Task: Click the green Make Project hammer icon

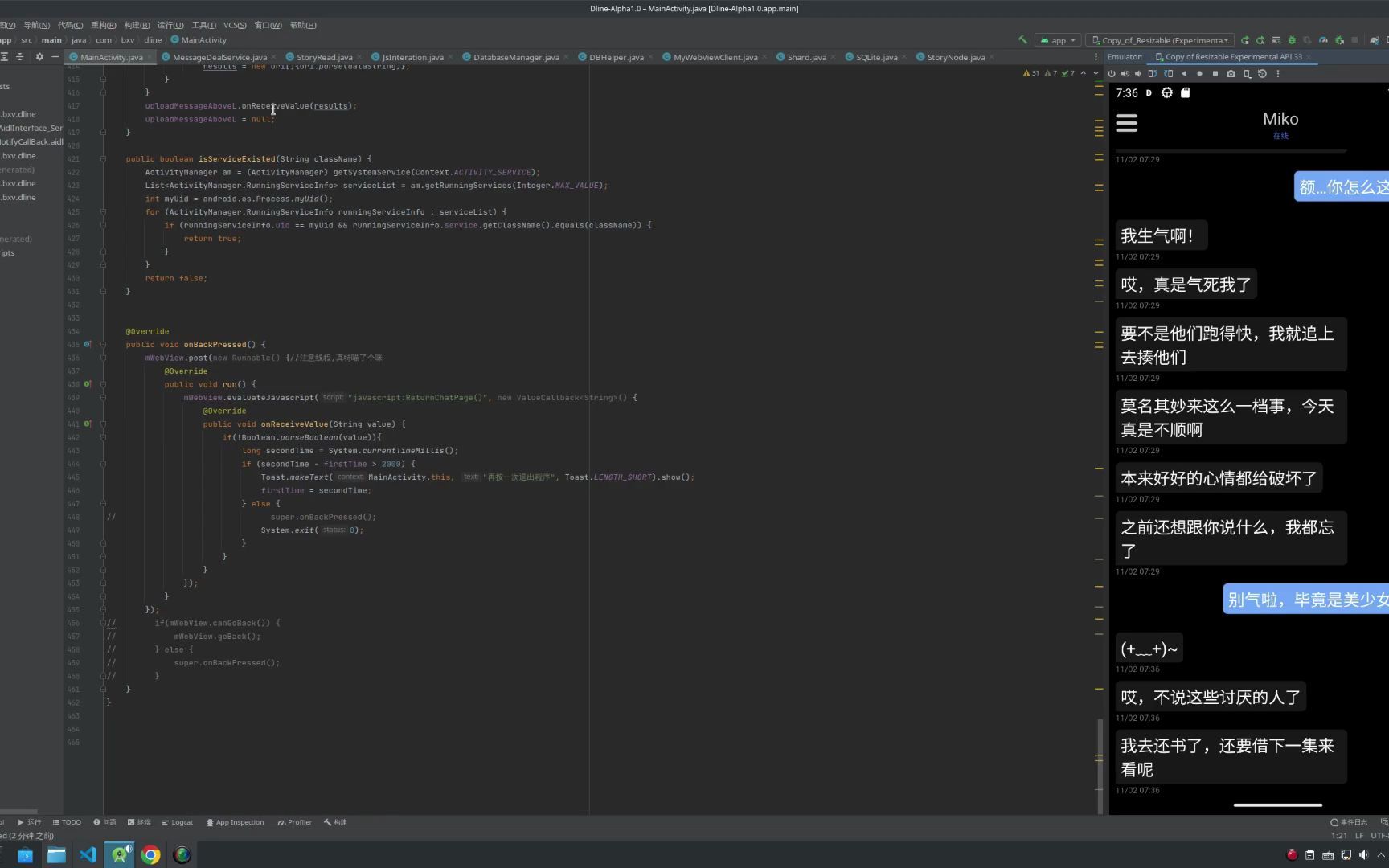Action: (1022, 39)
